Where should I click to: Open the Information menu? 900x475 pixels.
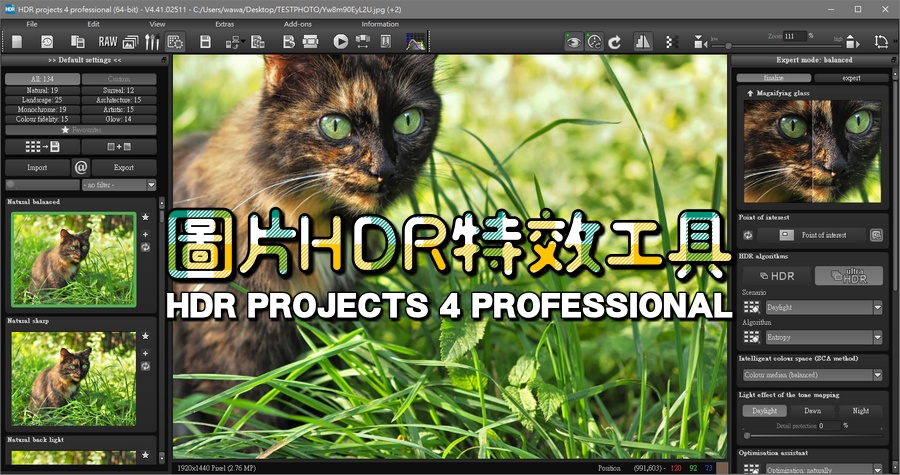(380, 24)
